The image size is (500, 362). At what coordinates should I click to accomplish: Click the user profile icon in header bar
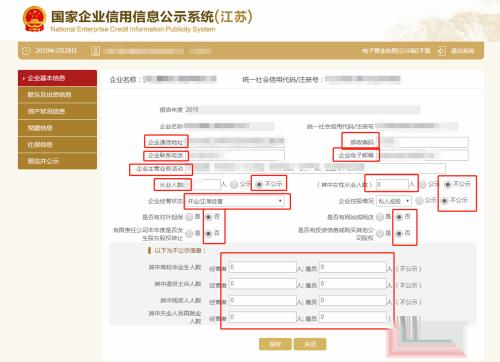pos(95,51)
